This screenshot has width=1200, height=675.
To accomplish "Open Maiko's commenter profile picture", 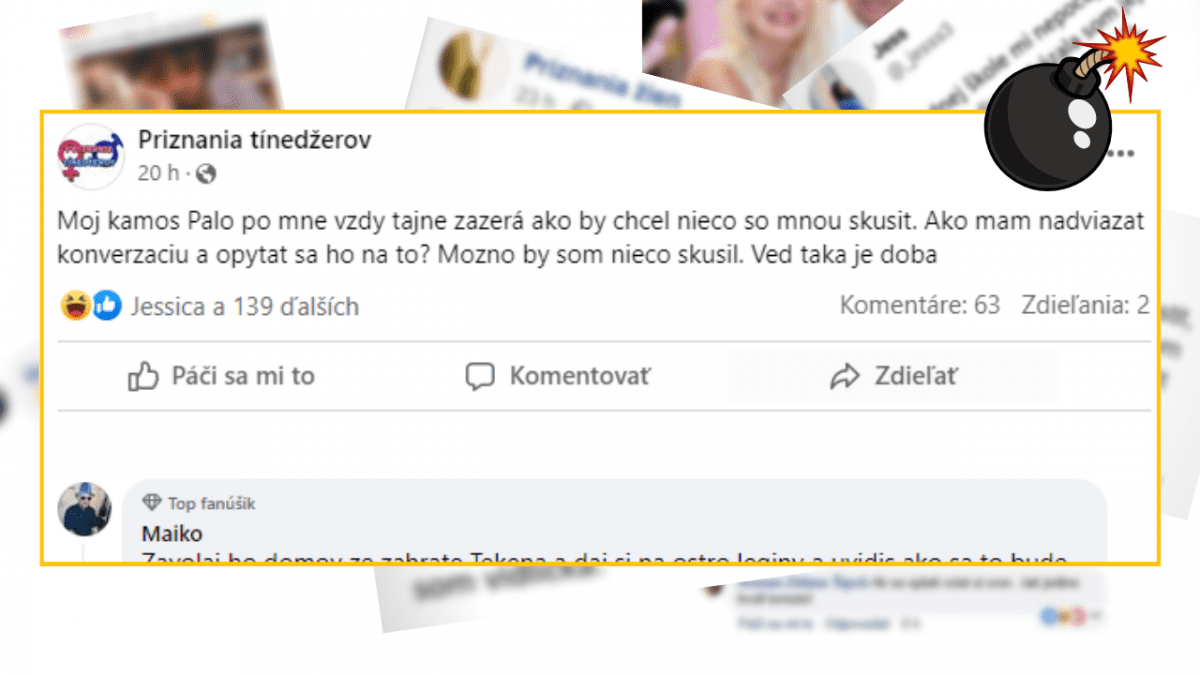I will pyautogui.click(x=84, y=509).
